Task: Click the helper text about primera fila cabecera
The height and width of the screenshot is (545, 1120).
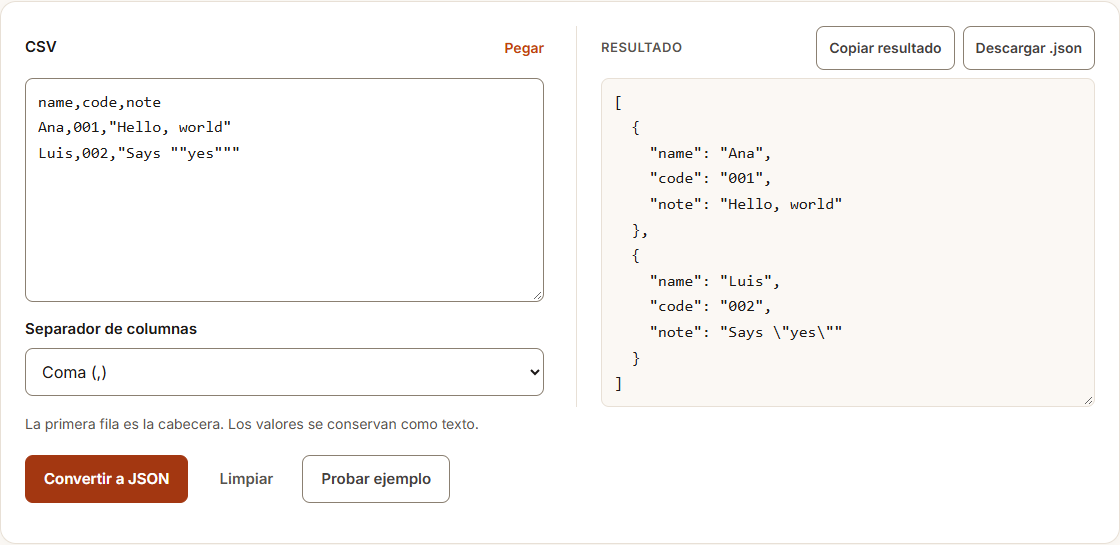Action: coord(251,424)
